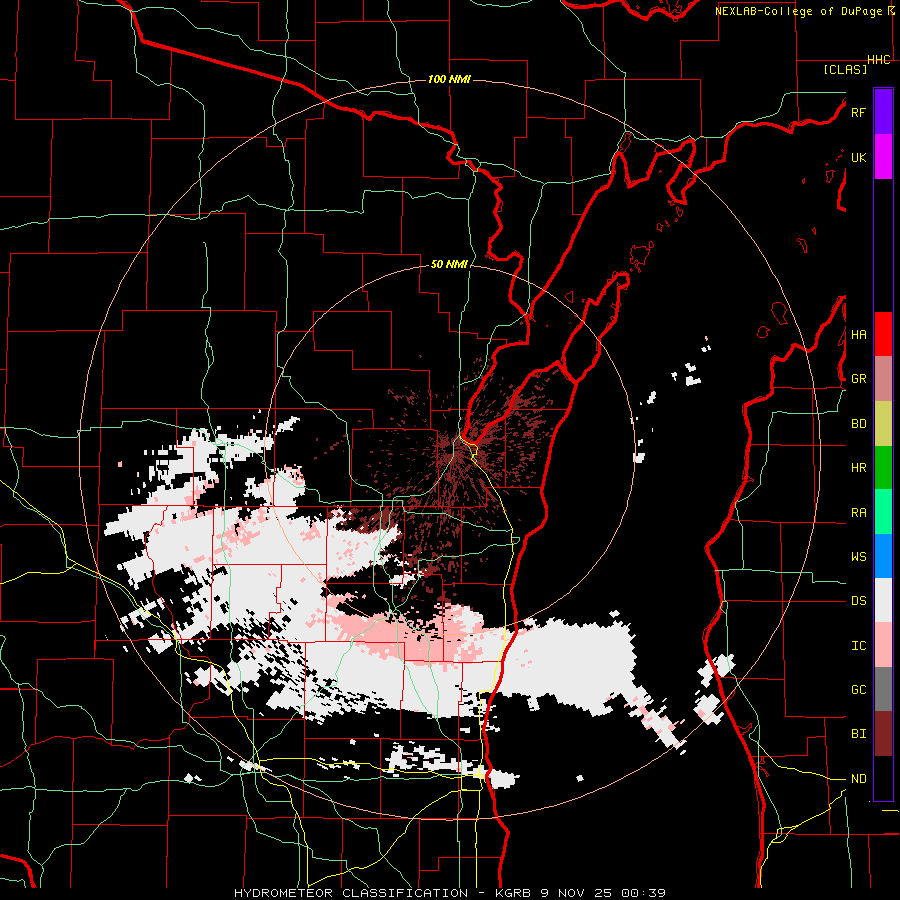Click the ND no data swatch

pos(883,778)
